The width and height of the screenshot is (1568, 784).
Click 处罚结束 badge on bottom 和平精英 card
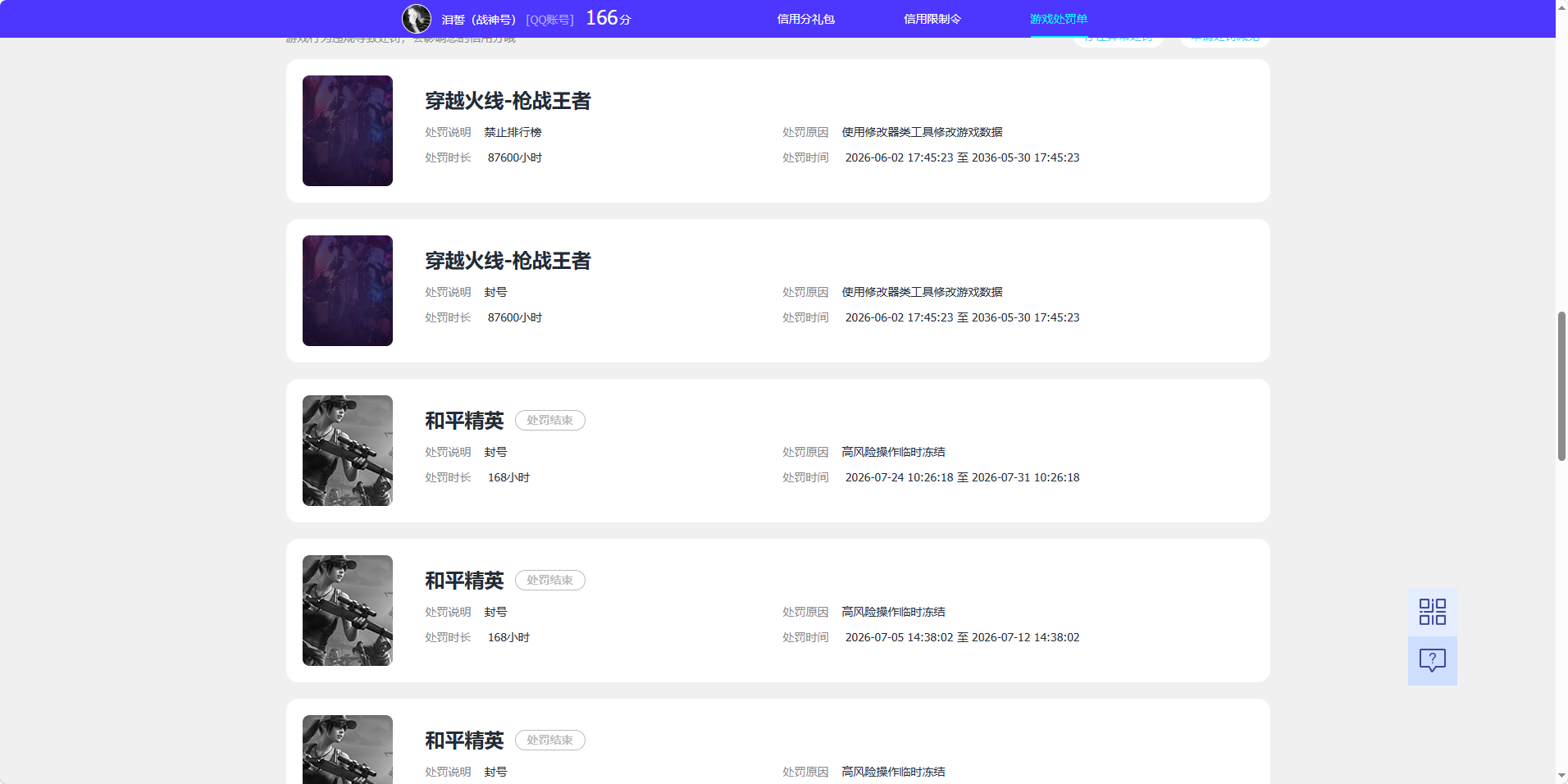[x=549, y=740]
